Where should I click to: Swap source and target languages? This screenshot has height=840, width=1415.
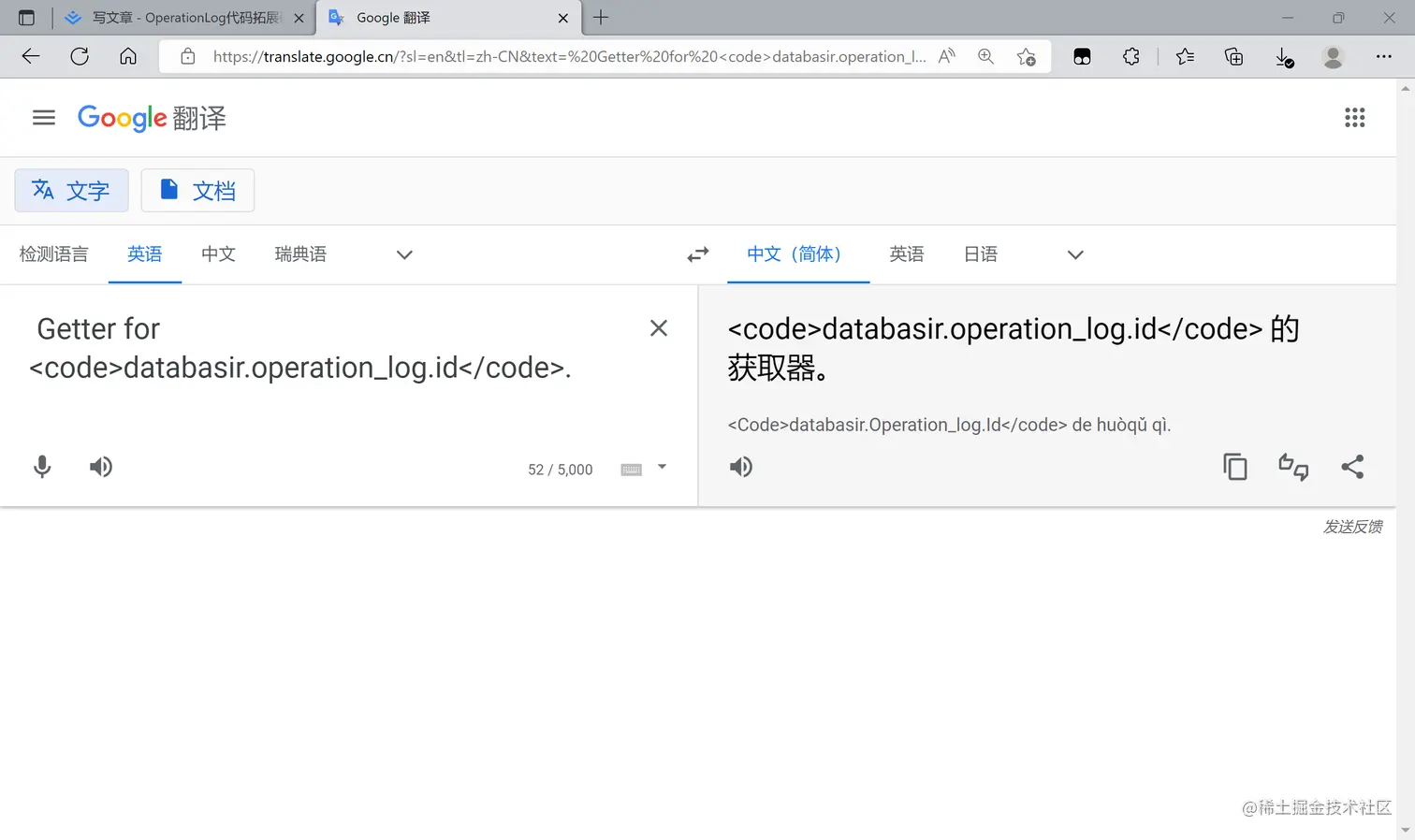698,254
